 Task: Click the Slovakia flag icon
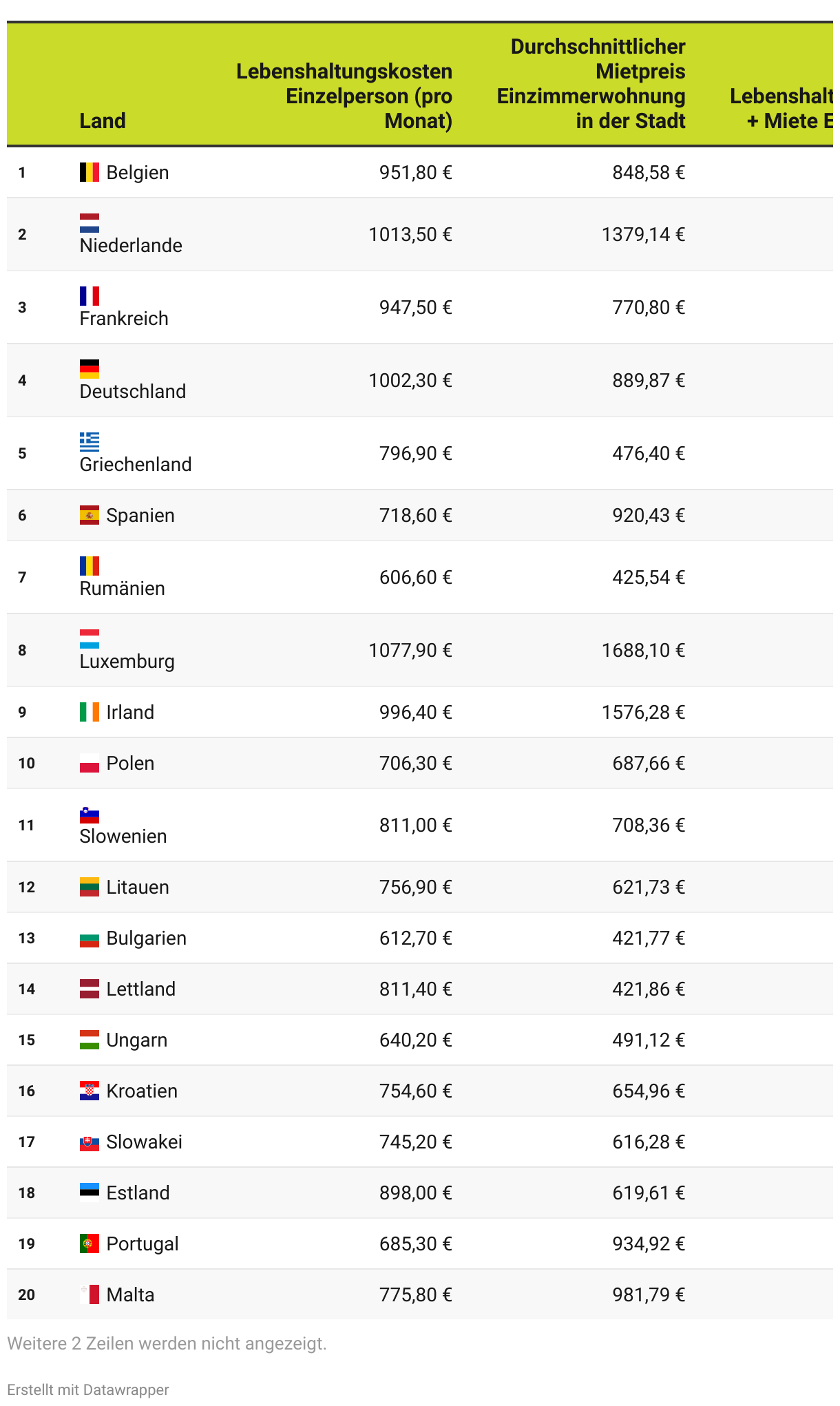tap(90, 1142)
